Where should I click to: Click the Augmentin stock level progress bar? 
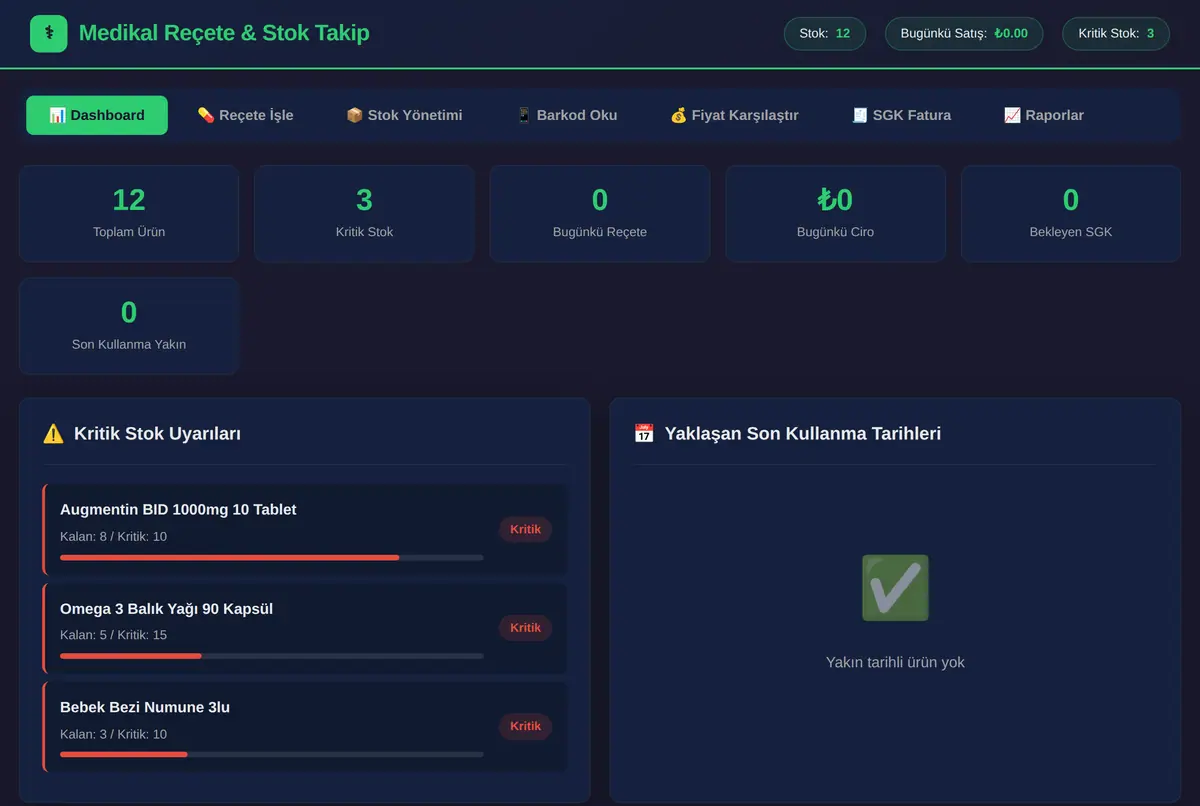coord(272,557)
